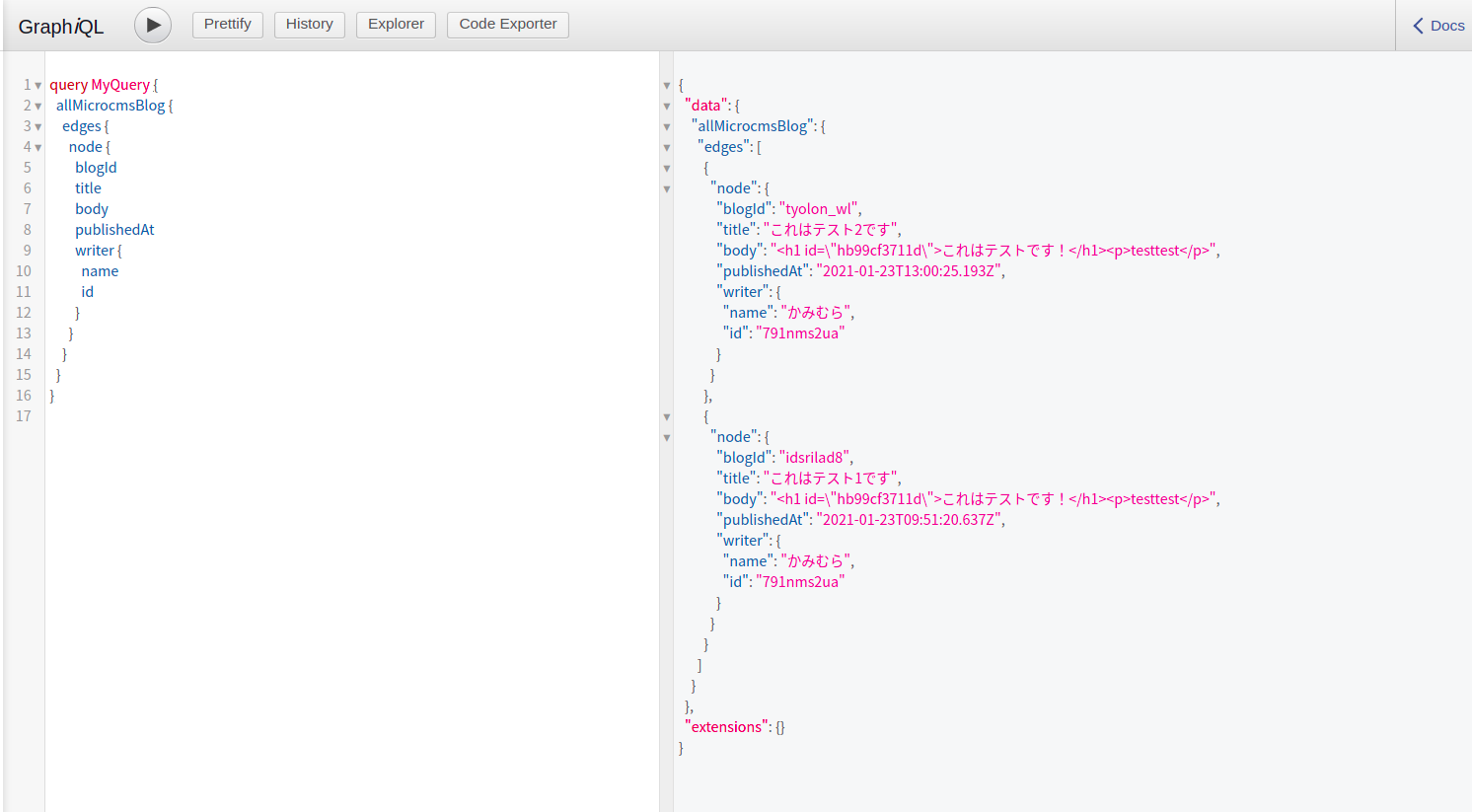Viewport: 1472px width, 812px height.
Task: Fold the node block at line 4
Action: point(38,148)
